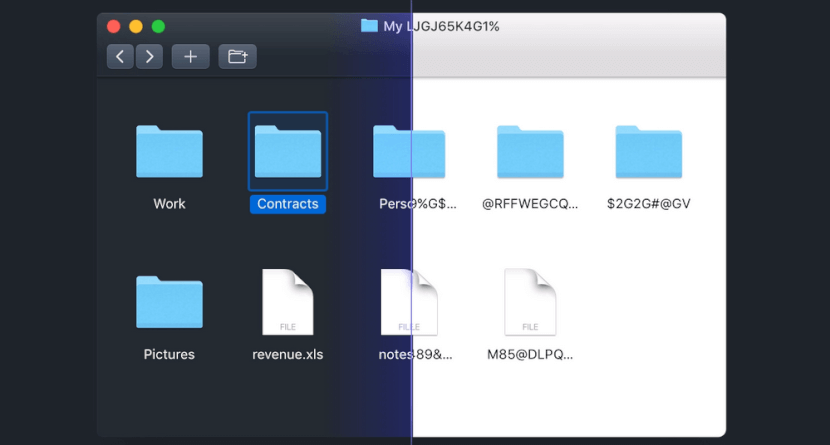Select the notes89& file icon
The height and width of the screenshot is (445, 830).
409,302
